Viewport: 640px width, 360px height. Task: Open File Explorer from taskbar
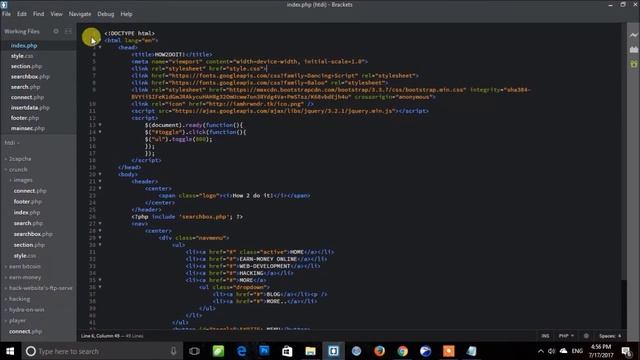click(310, 351)
